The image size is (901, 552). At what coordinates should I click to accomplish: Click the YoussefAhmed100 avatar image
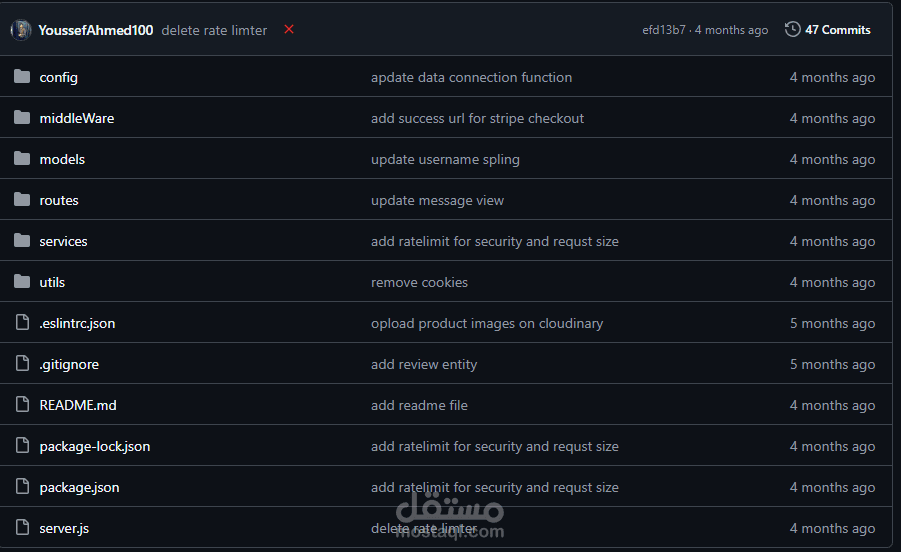(x=21, y=30)
